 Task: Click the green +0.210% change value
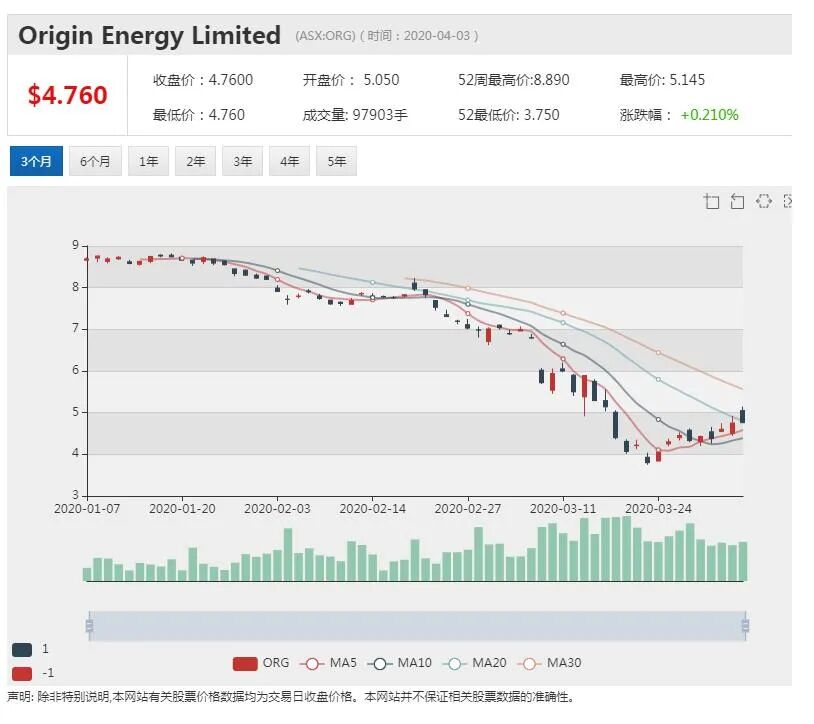click(710, 115)
